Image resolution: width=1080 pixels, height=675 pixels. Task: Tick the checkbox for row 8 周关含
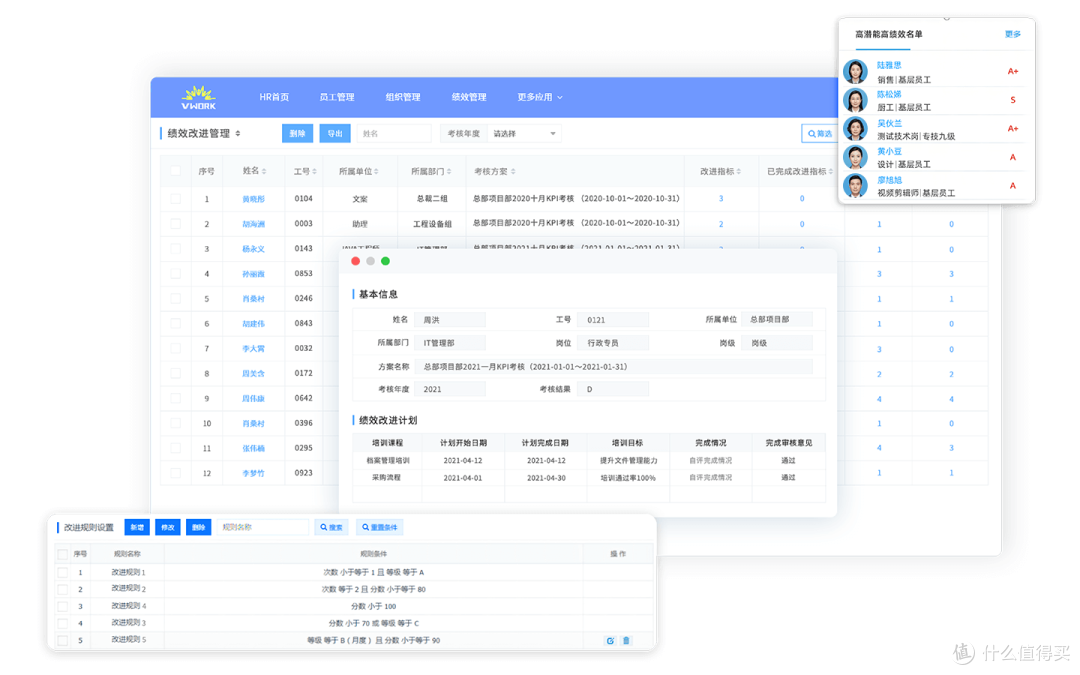coord(175,373)
